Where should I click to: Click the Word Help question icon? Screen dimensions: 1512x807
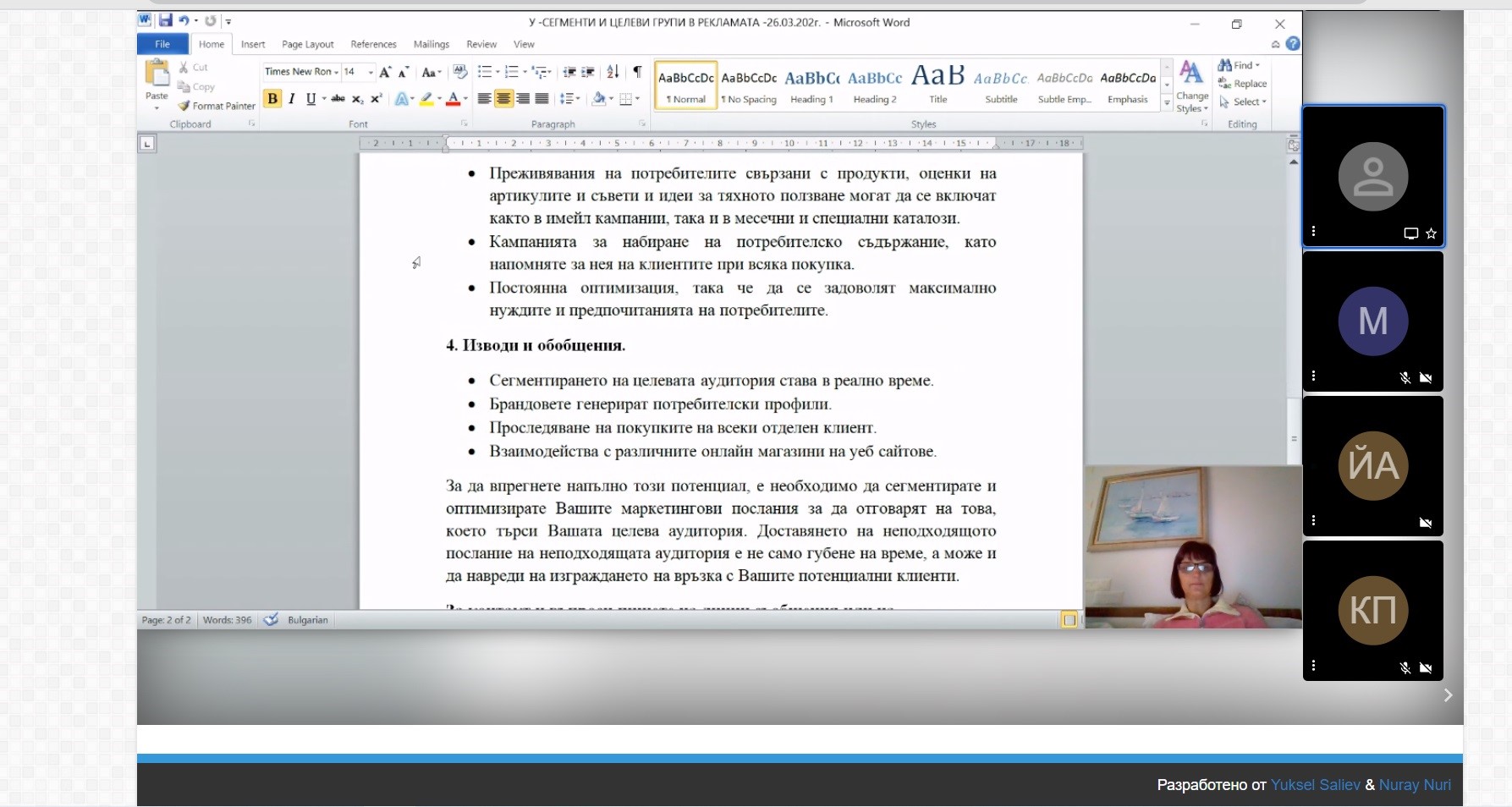(x=1293, y=44)
